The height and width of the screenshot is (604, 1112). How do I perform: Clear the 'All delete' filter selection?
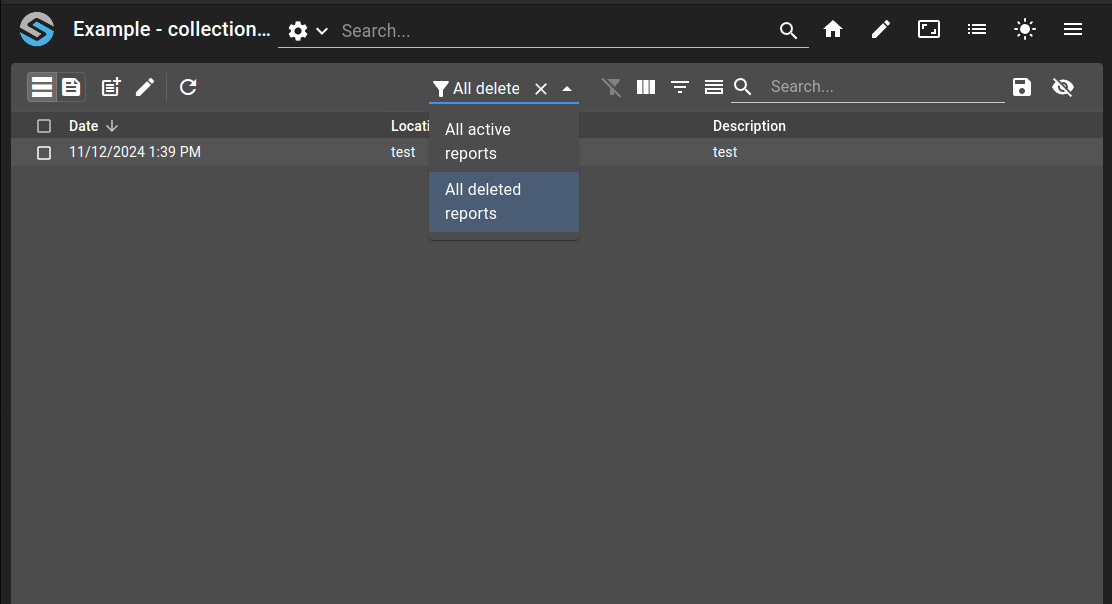tap(540, 89)
